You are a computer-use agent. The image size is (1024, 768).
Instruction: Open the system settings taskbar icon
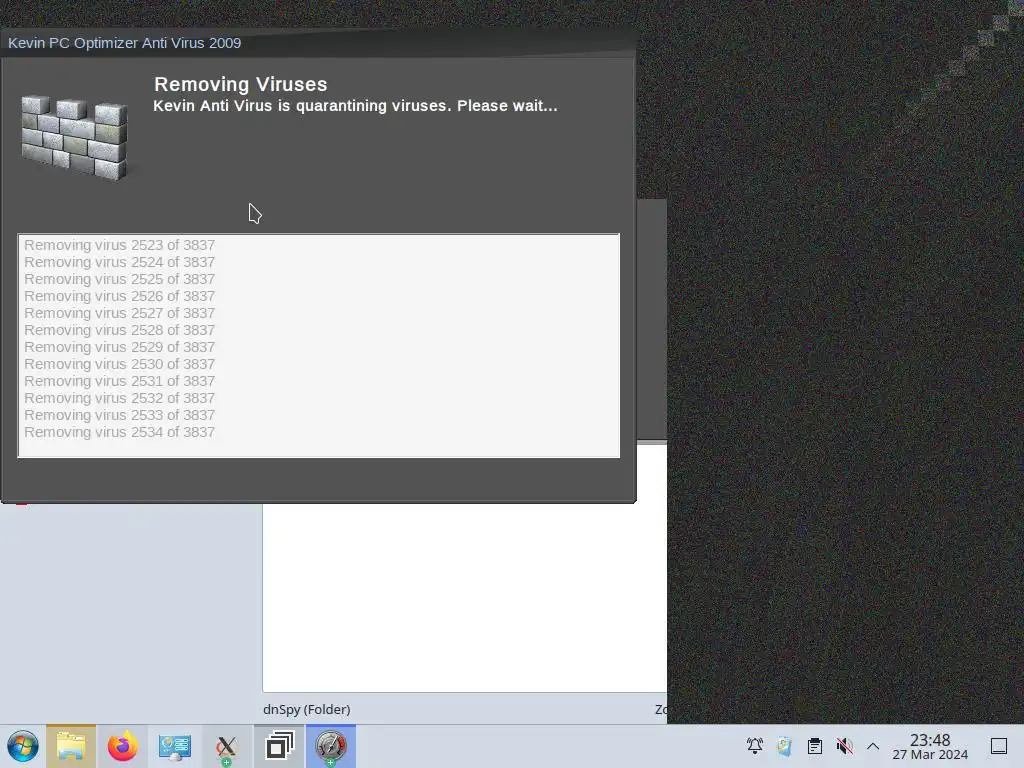point(174,746)
